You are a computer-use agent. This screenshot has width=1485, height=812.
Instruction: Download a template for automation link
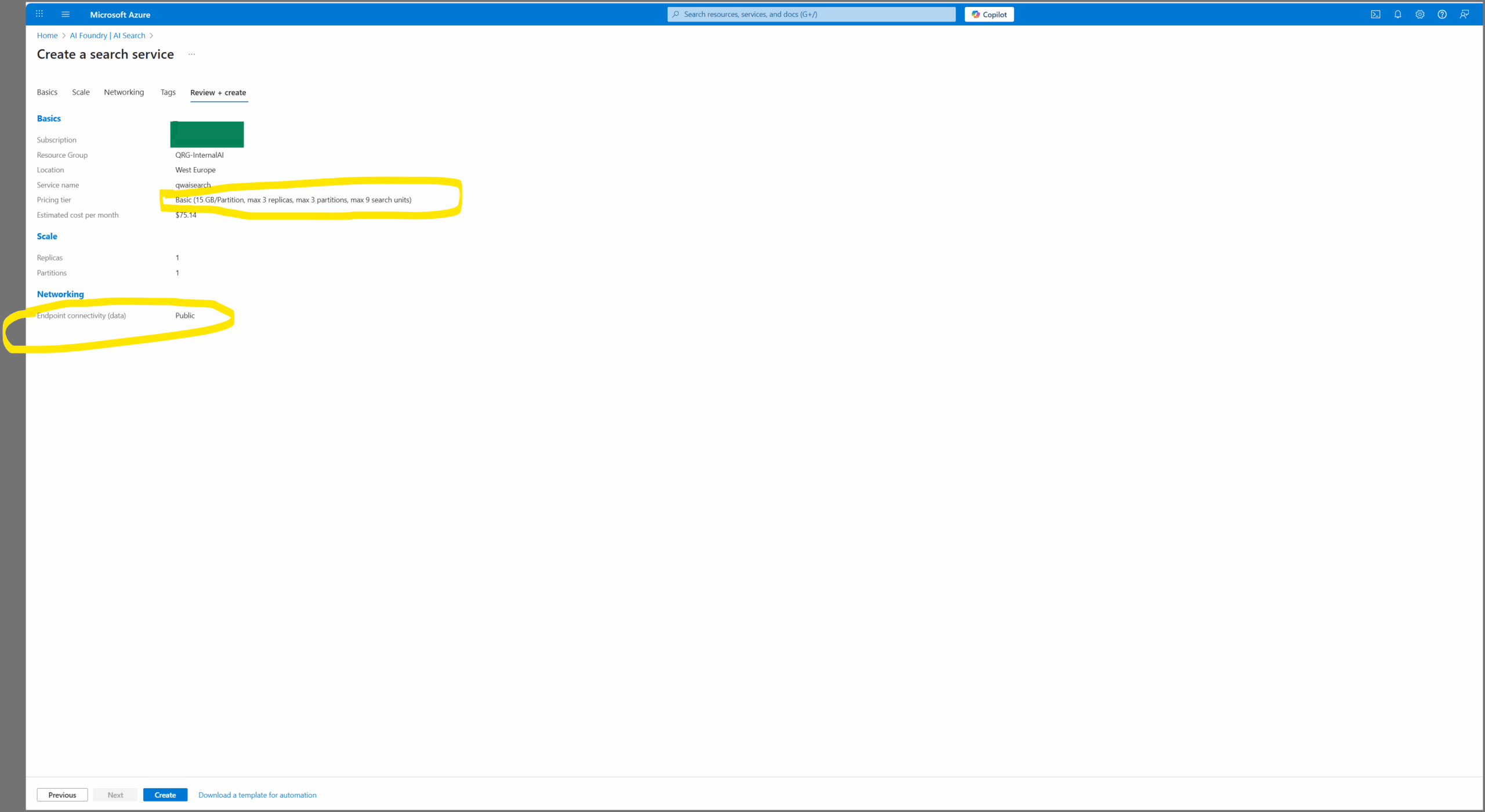(257, 795)
